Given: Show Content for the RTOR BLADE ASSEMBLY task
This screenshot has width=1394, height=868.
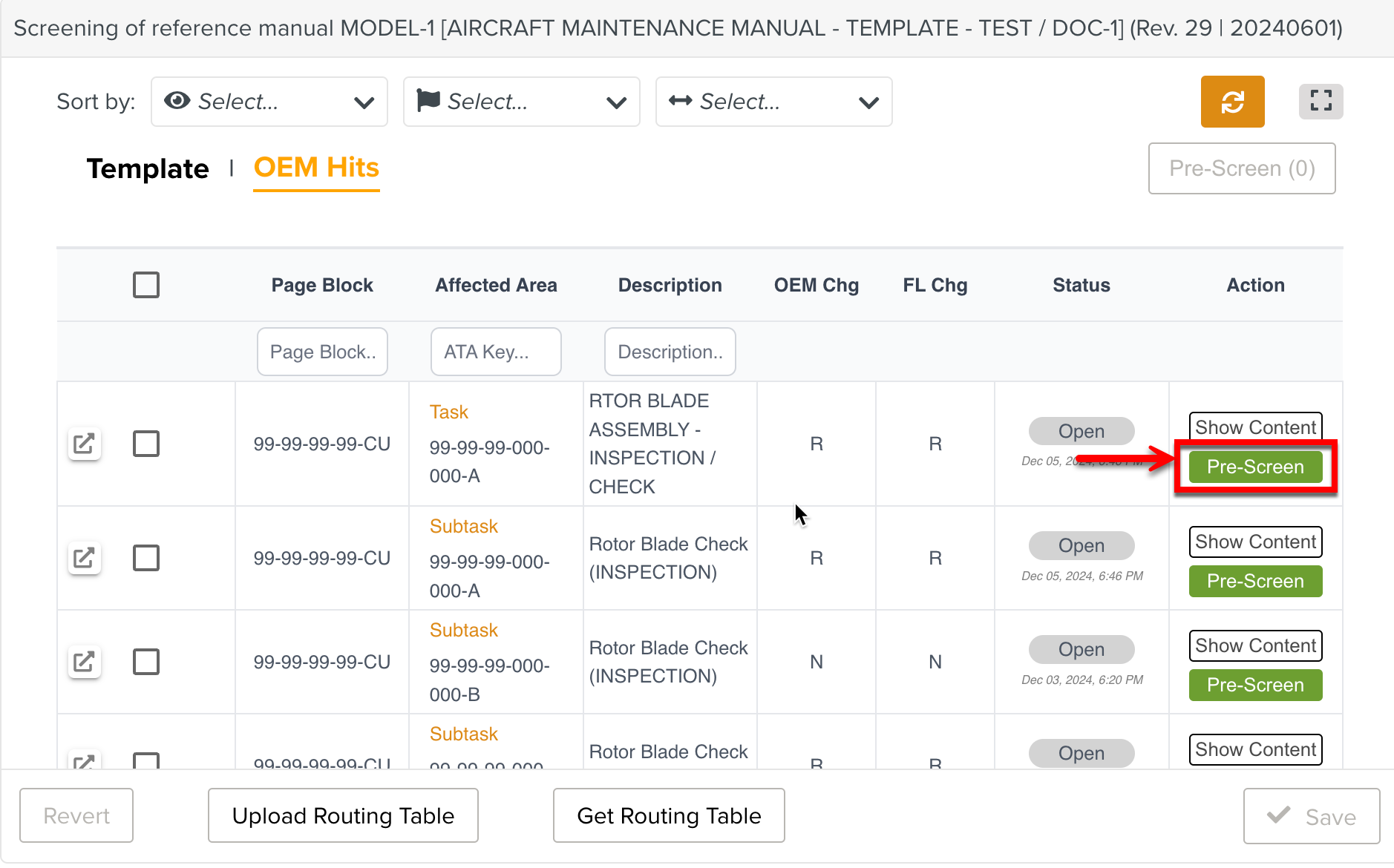Looking at the screenshot, I should click(1255, 427).
